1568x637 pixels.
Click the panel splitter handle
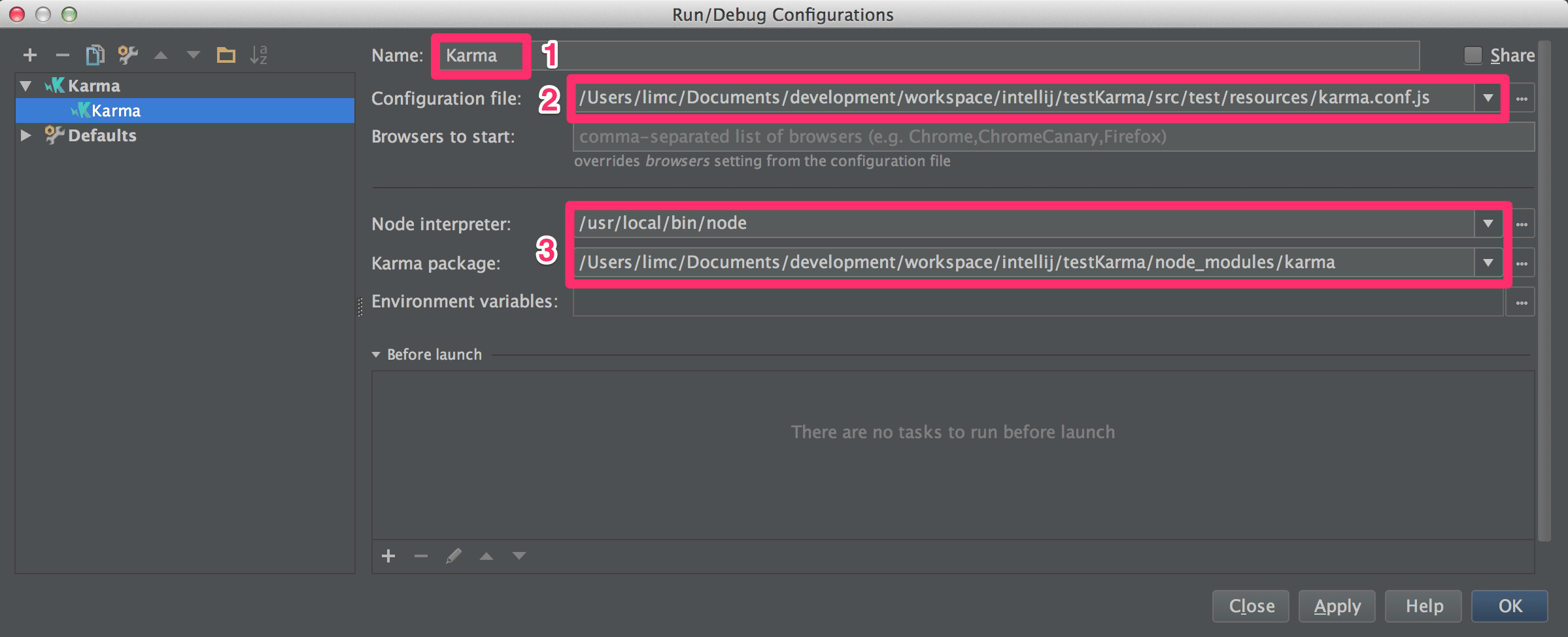pyautogui.click(x=360, y=307)
